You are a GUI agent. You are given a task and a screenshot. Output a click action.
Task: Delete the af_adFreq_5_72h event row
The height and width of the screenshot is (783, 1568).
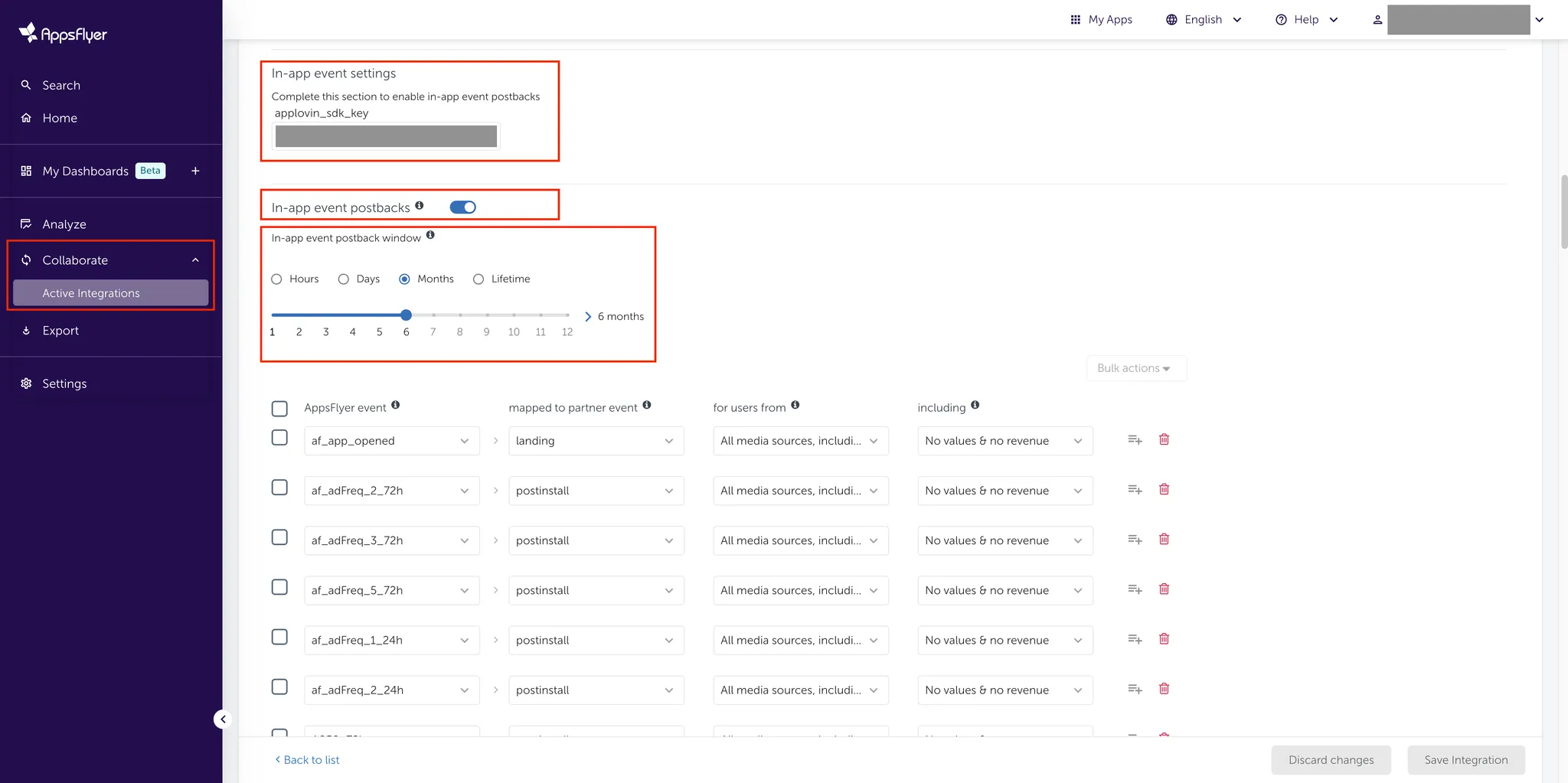(1165, 589)
